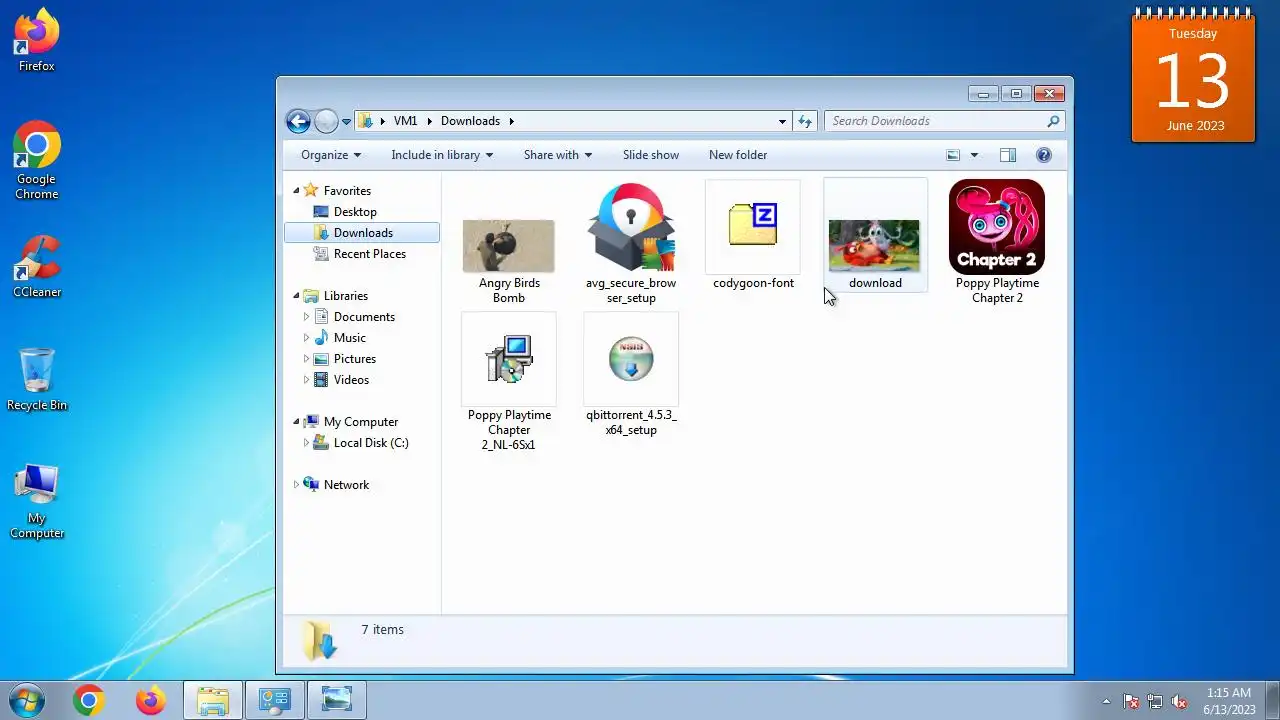The width and height of the screenshot is (1280, 720).
Task: Click the Windows Explorer taskbar button
Action: click(213, 700)
